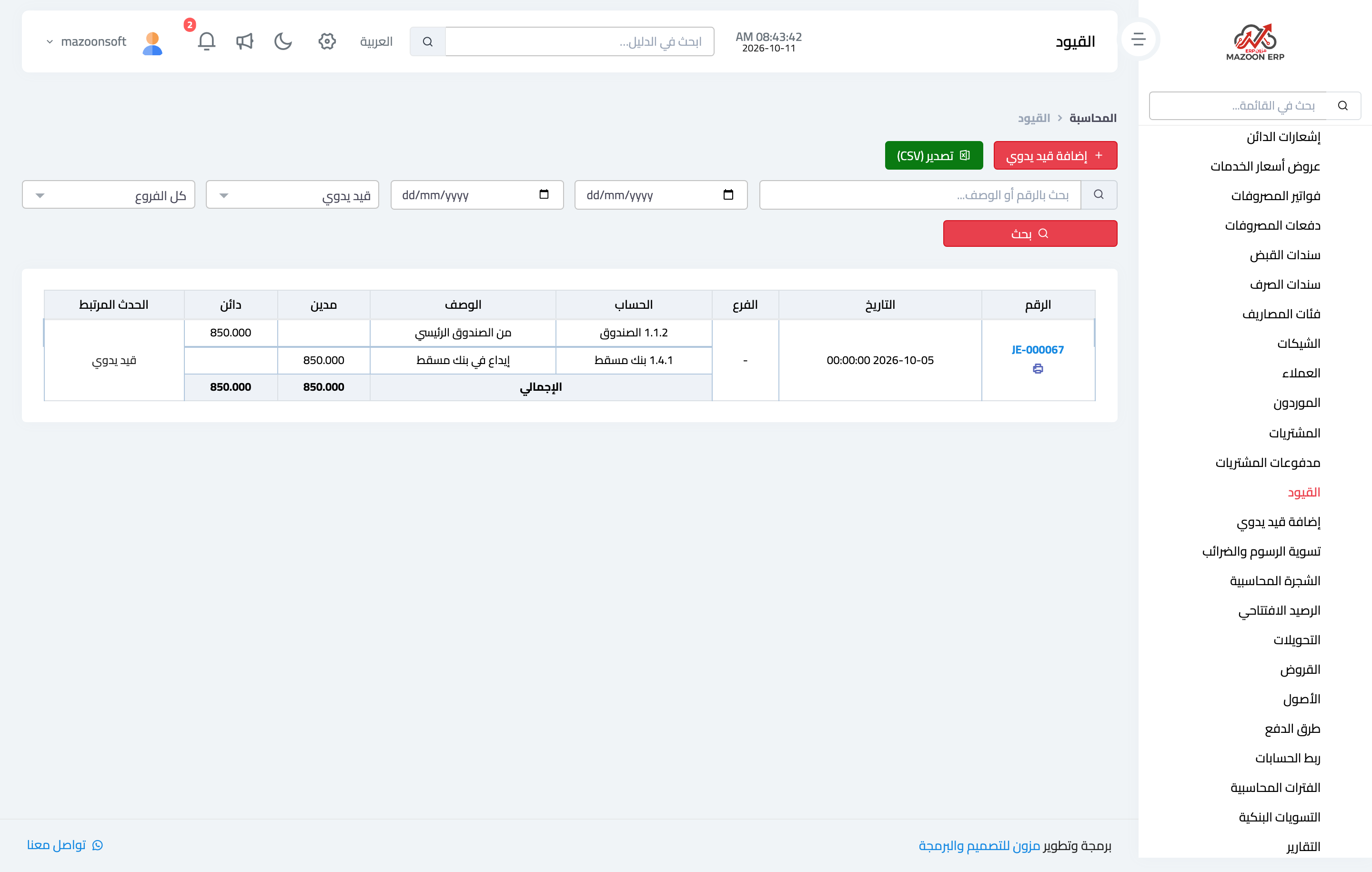Click تواصل معنا contact link
This screenshot has height=872, width=1372.
(x=64, y=845)
